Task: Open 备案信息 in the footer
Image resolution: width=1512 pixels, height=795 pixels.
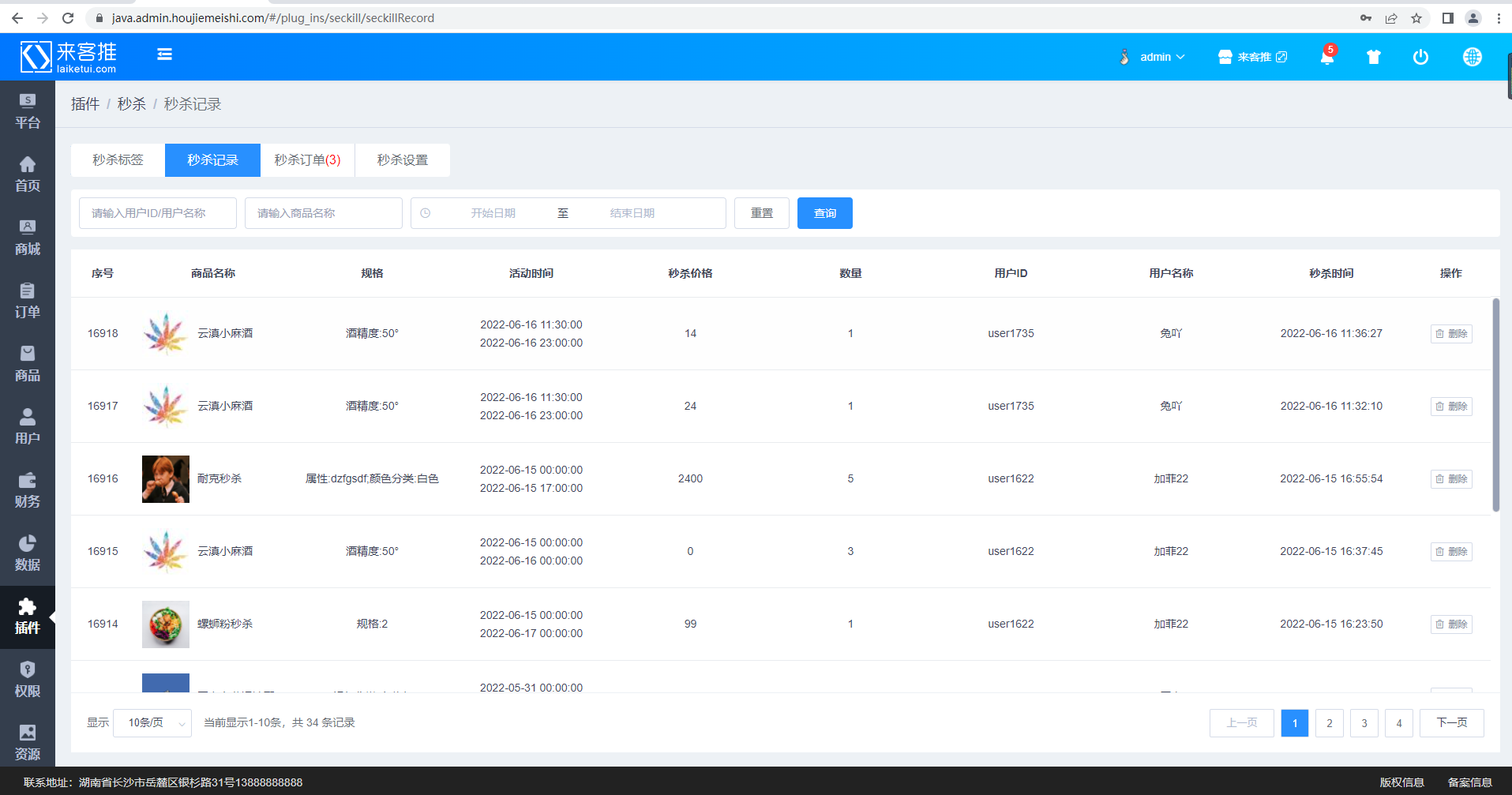Action: [1470, 782]
